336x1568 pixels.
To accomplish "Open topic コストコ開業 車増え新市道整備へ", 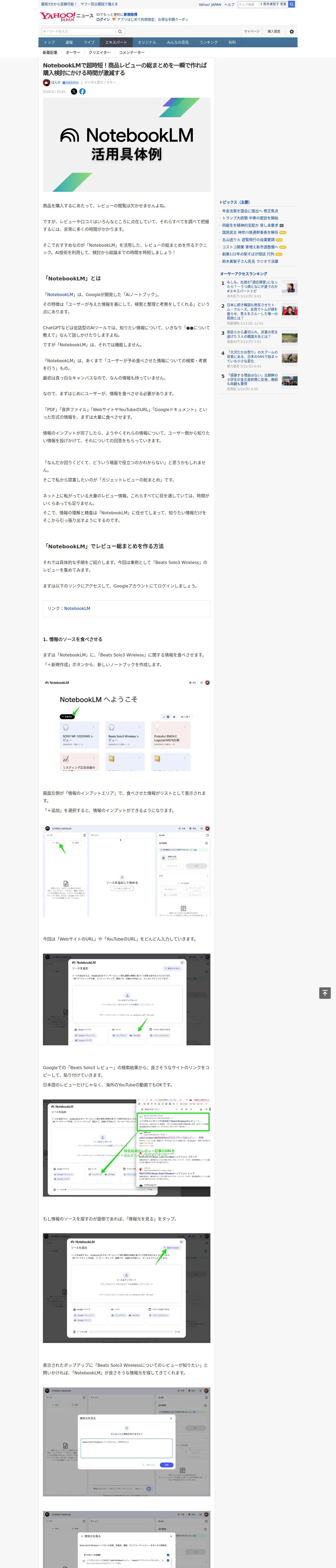I will coord(250,247).
